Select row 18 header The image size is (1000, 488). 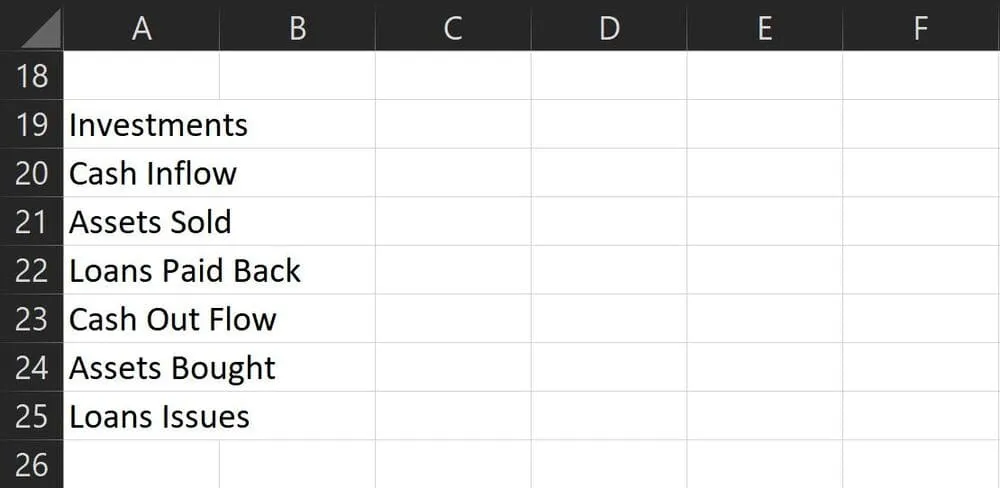(x=31, y=75)
